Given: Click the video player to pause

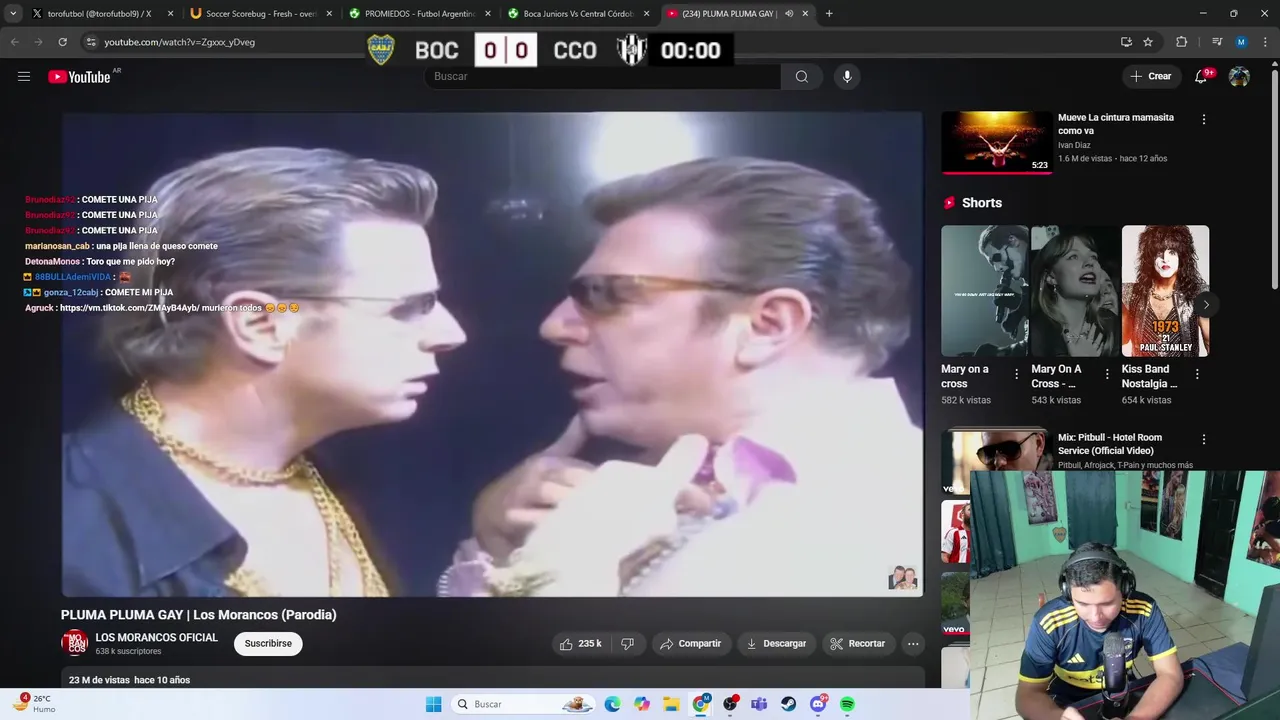Looking at the screenshot, I should [492, 354].
